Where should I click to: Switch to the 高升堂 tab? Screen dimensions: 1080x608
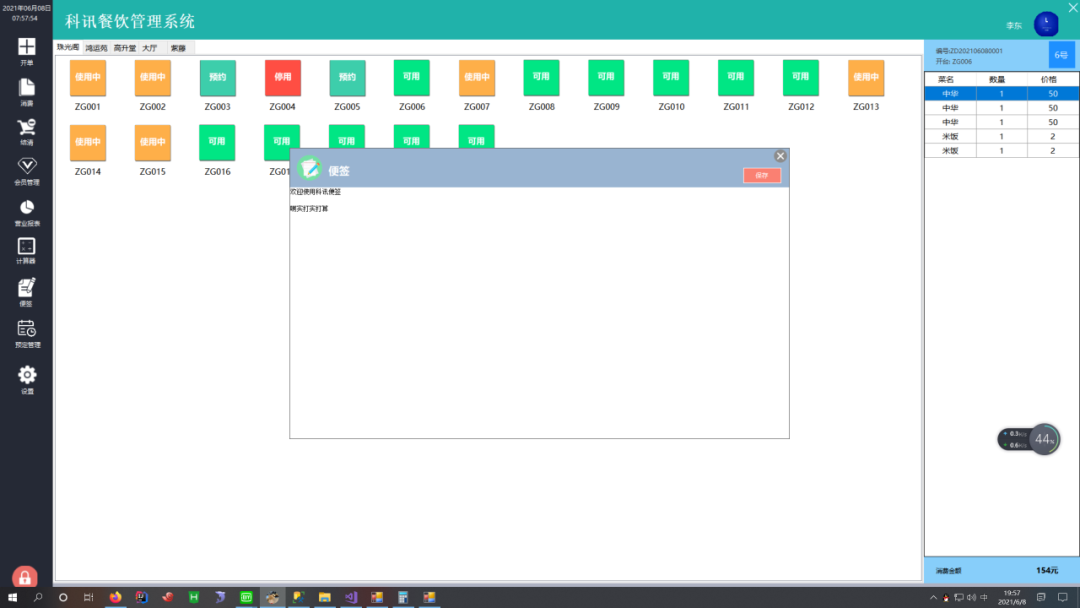(125, 48)
